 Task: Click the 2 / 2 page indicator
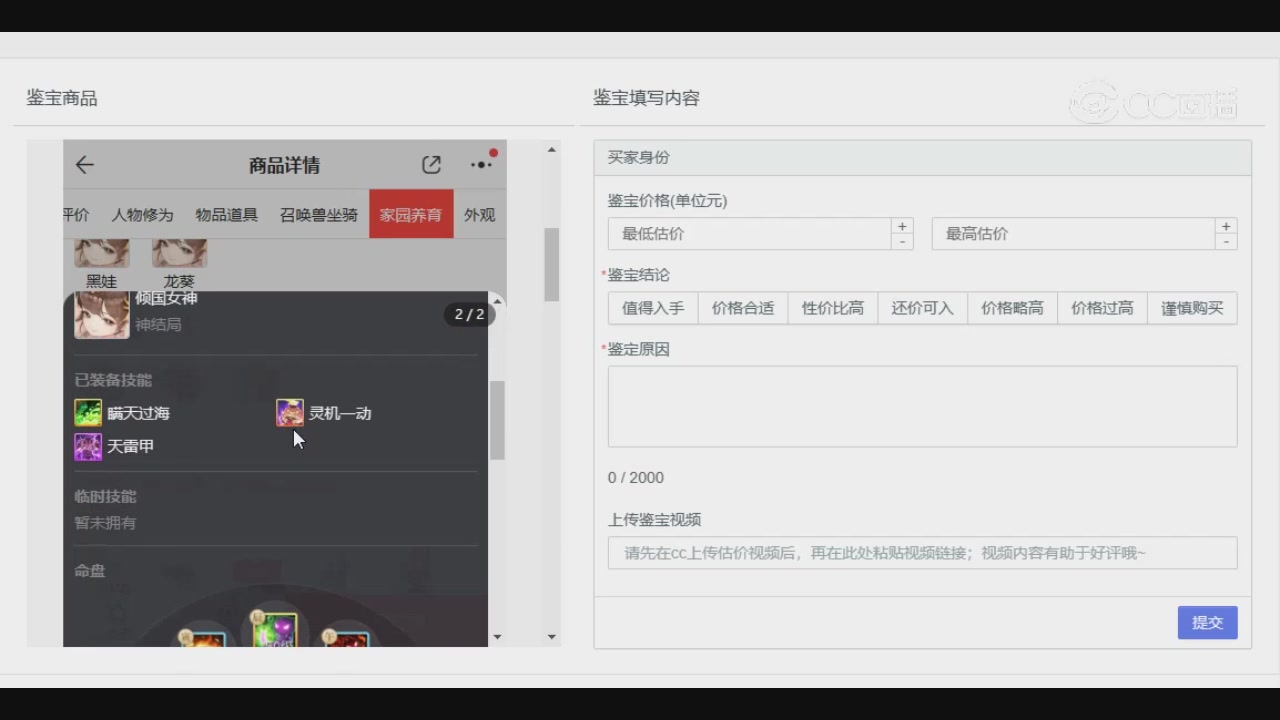tap(470, 314)
